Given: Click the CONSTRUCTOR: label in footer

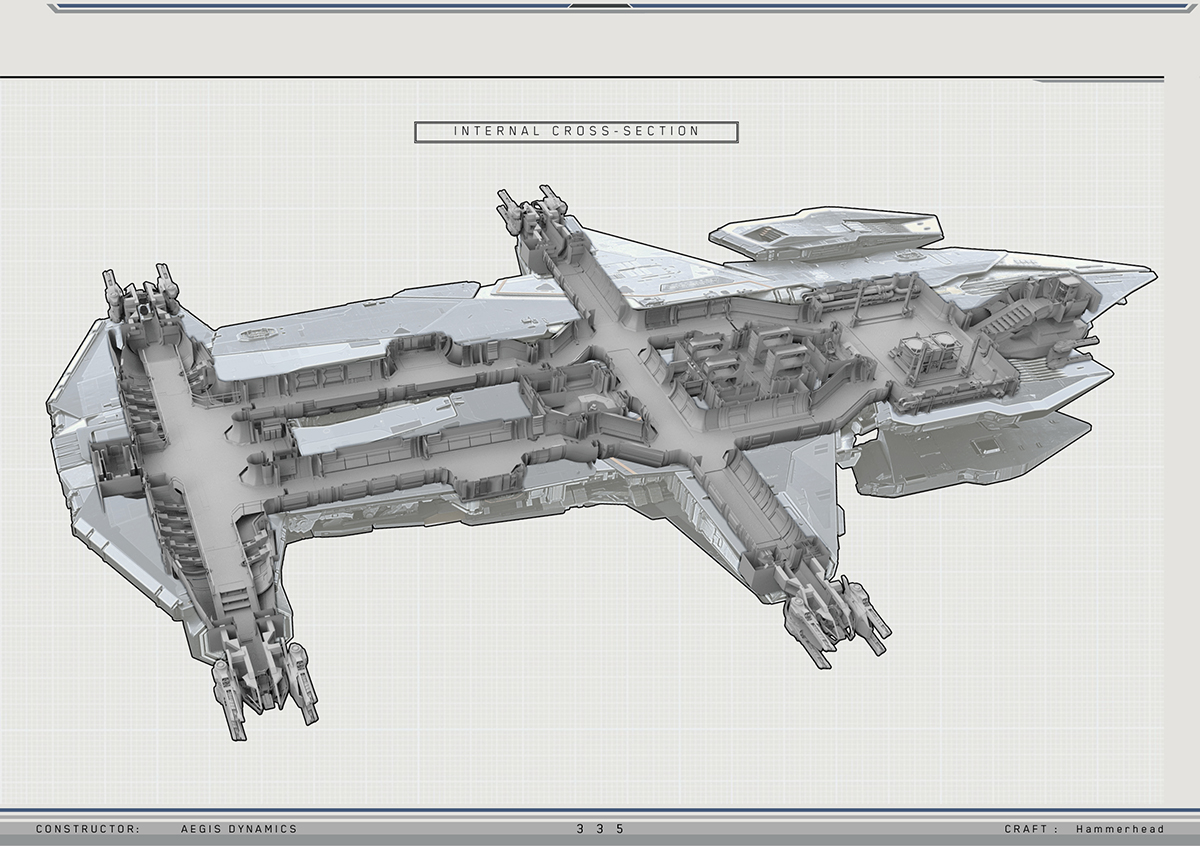Looking at the screenshot, I should pos(88,829).
